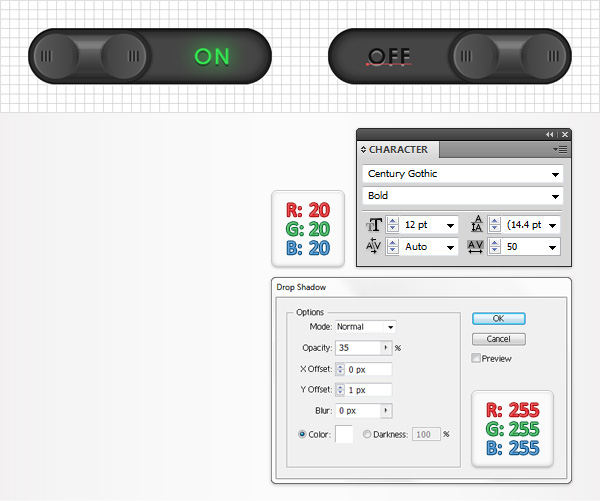Select the Darkness radio button
This screenshot has height=501, width=600.
coord(367,434)
